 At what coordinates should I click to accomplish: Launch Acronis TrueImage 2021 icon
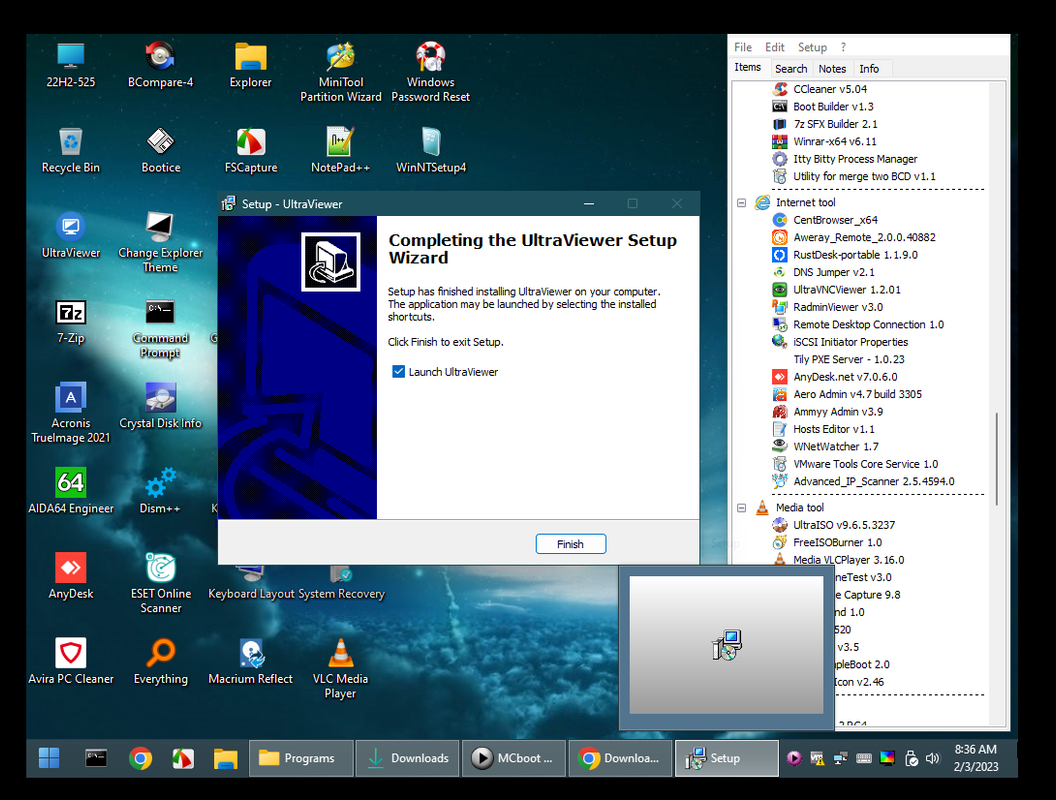point(70,413)
